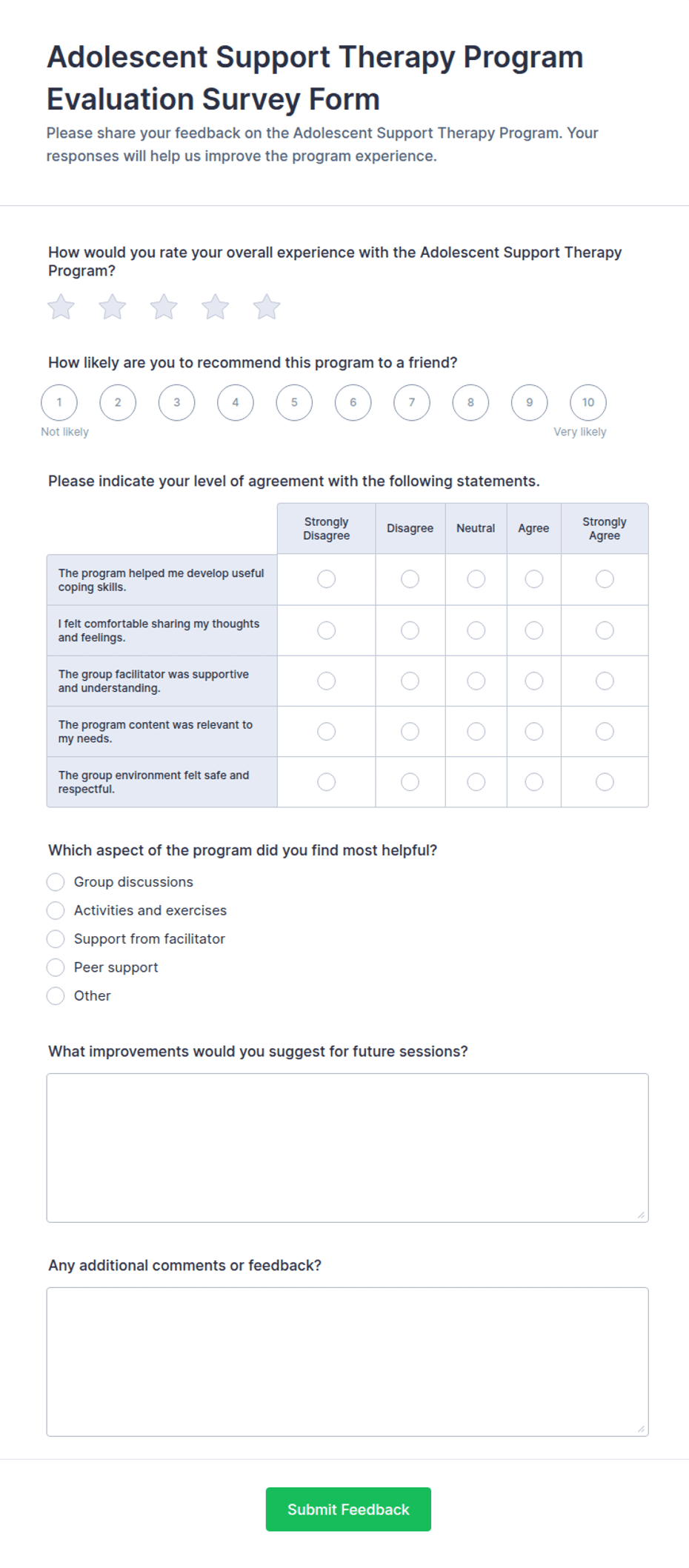Mark Agree for program content relevant
This screenshot has height=1568, width=689.
534,732
